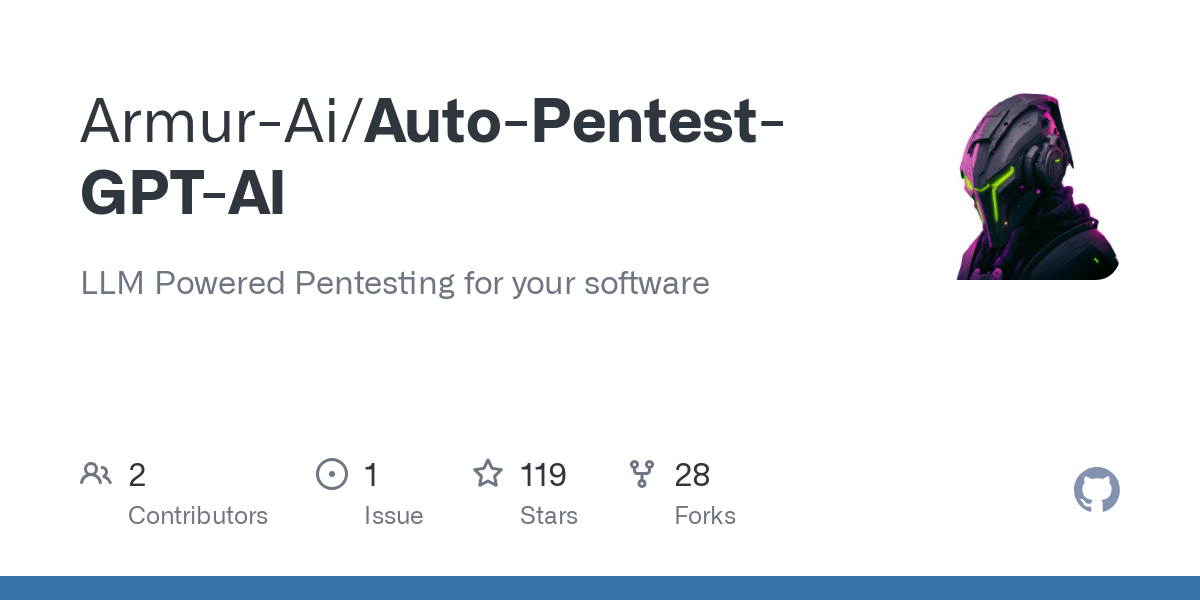Image resolution: width=1200 pixels, height=600 pixels.
Task: Click the contributors people icon
Action: pos(96,473)
